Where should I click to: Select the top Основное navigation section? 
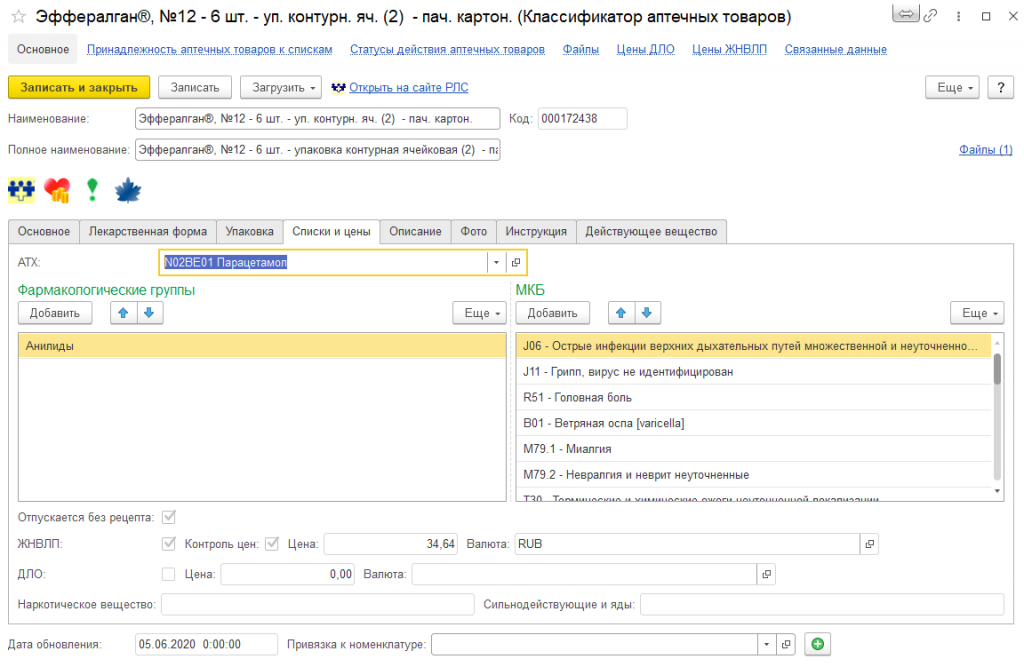coord(43,50)
